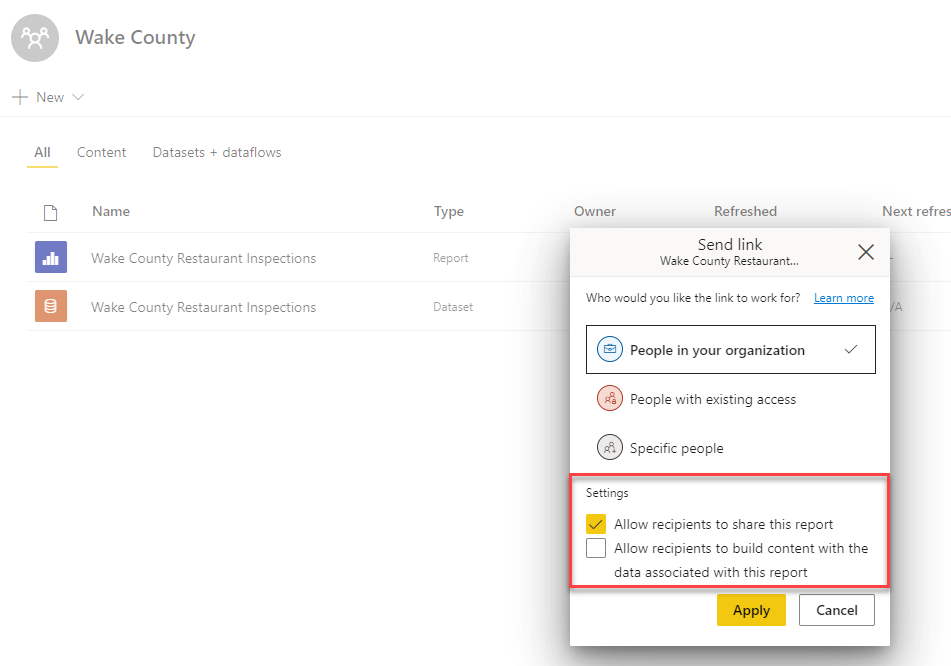Close the Send link dialog
The height and width of the screenshot is (666, 951).
click(x=866, y=252)
